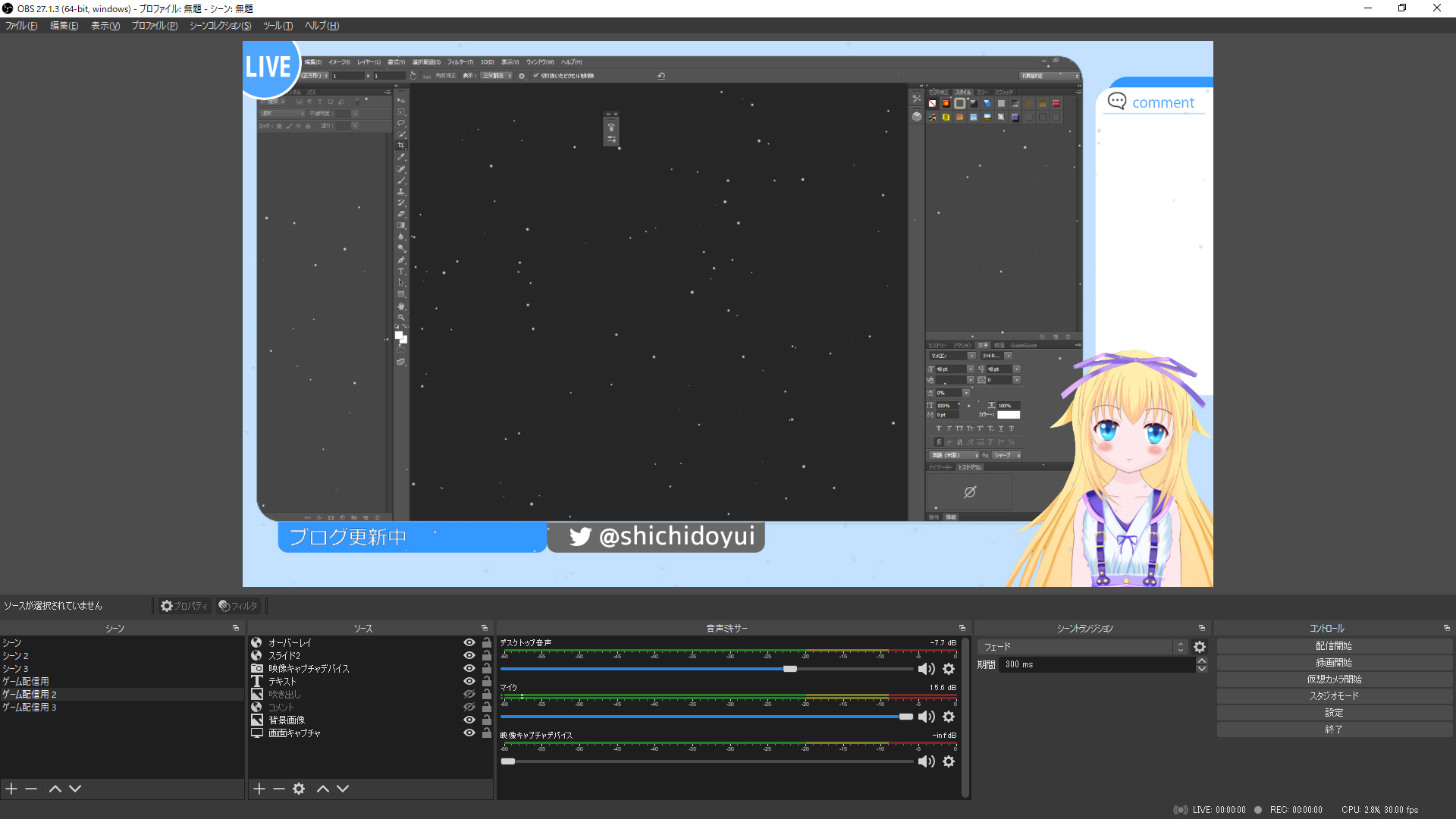This screenshot has height=819, width=1456.
Task: Remove selected source with minus icon
Action: click(279, 789)
